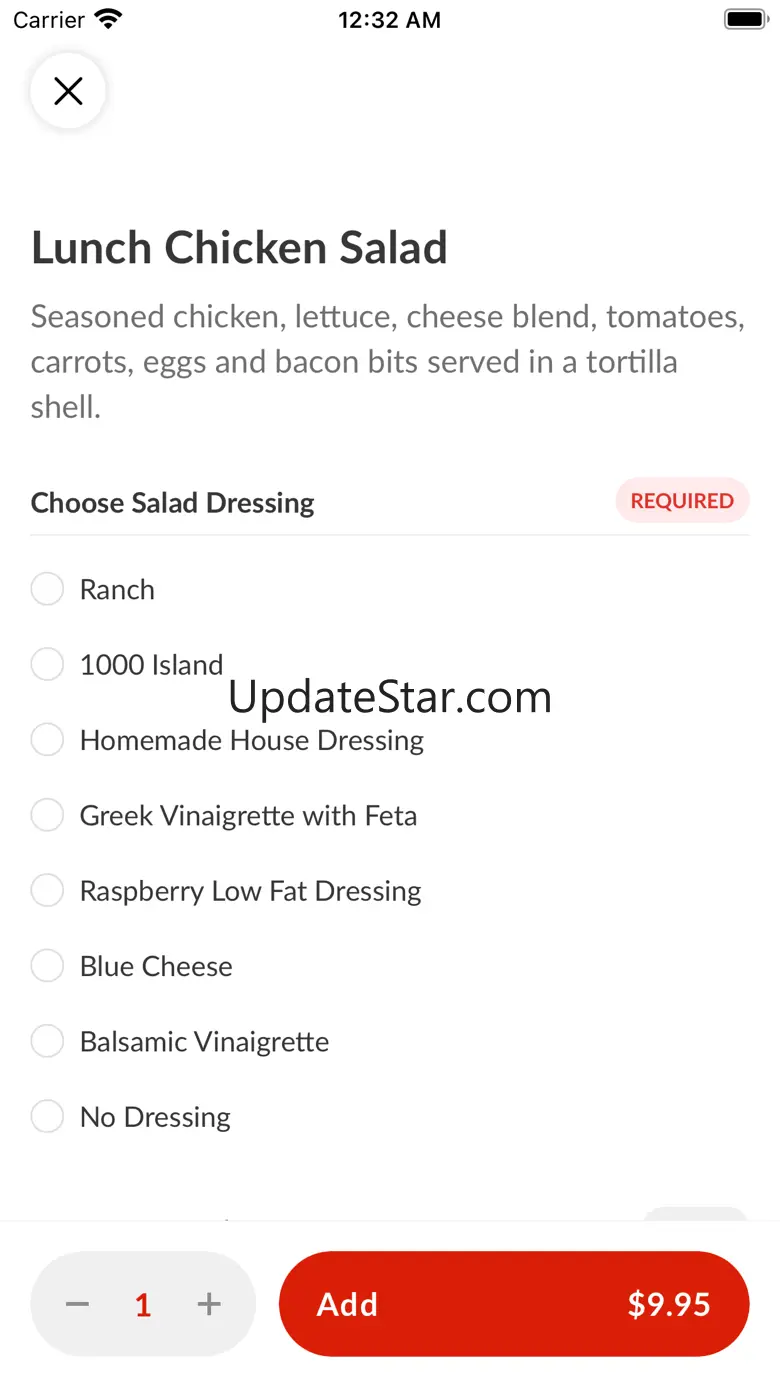Select the Blue Cheese radio button
Screen dimensions: 780x1387
47,966
